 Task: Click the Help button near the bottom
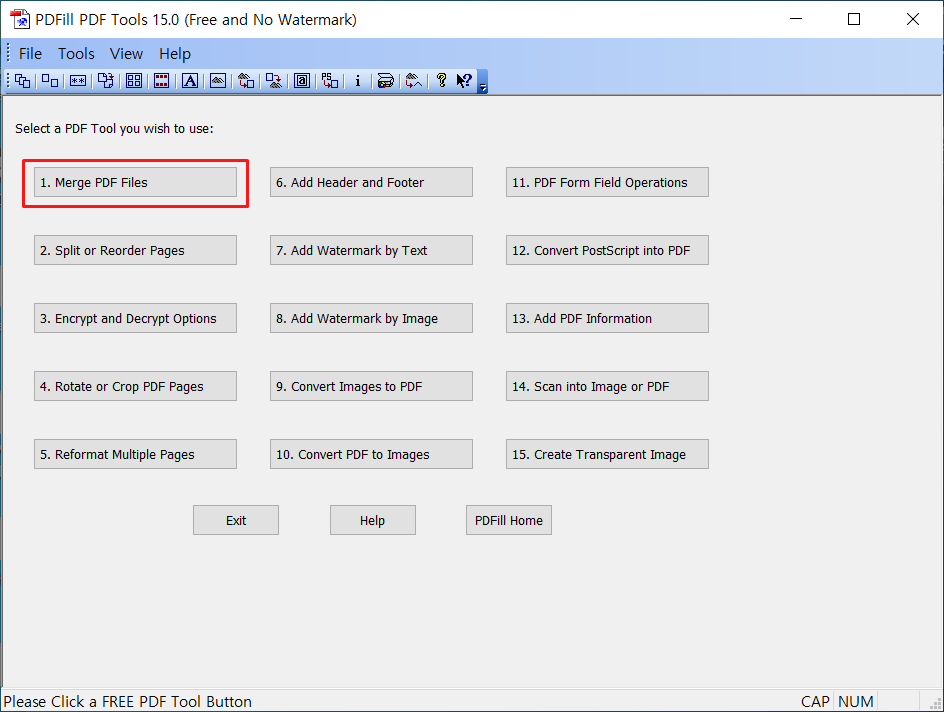point(373,521)
